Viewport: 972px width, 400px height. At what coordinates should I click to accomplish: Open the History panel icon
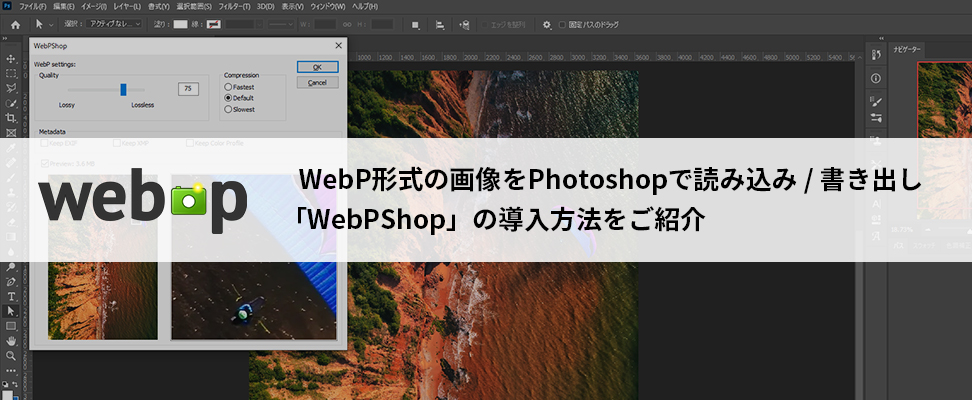(x=877, y=55)
